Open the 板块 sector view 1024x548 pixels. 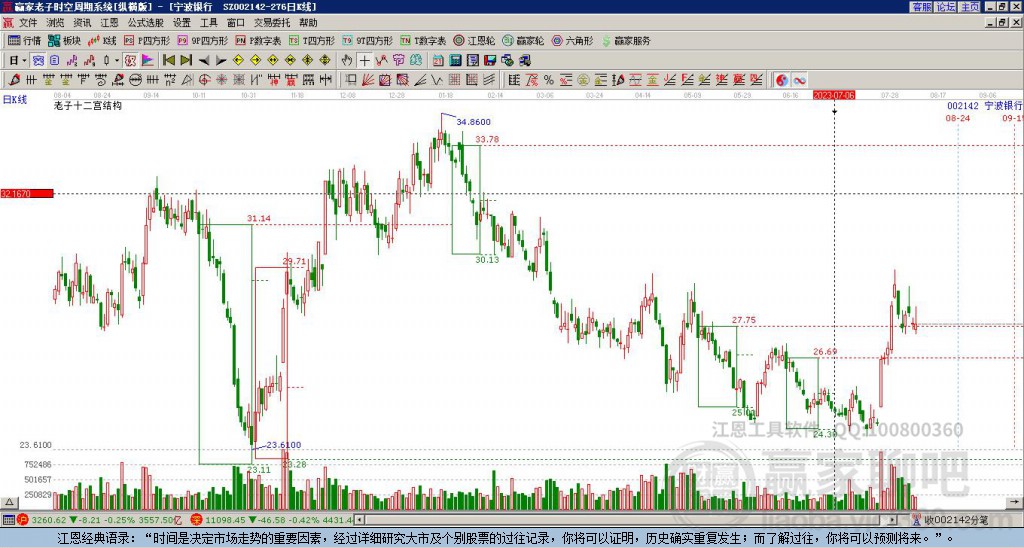pyautogui.click(x=65, y=40)
